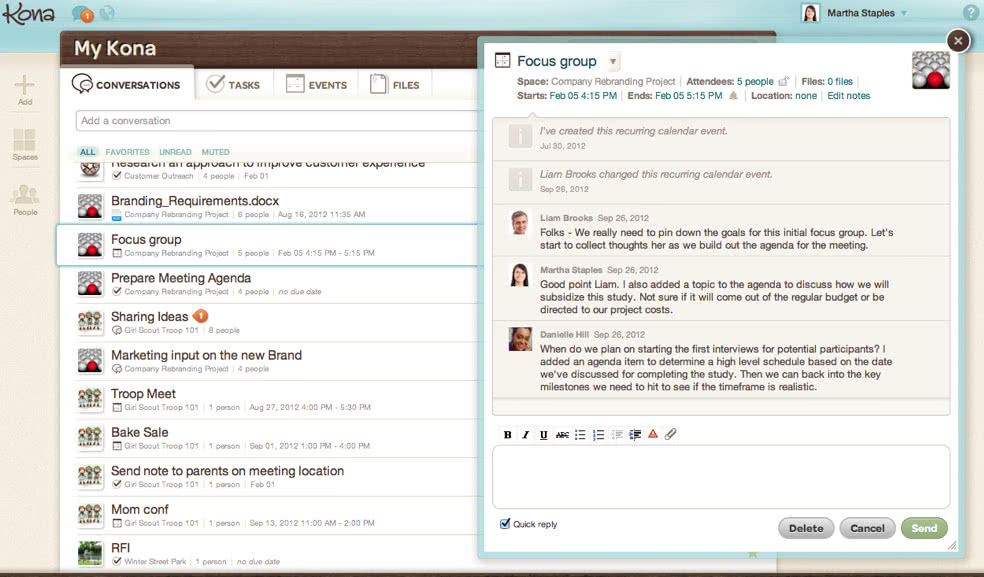Open Martha Staples user menu arrow
The image size is (984, 577).
(x=904, y=13)
